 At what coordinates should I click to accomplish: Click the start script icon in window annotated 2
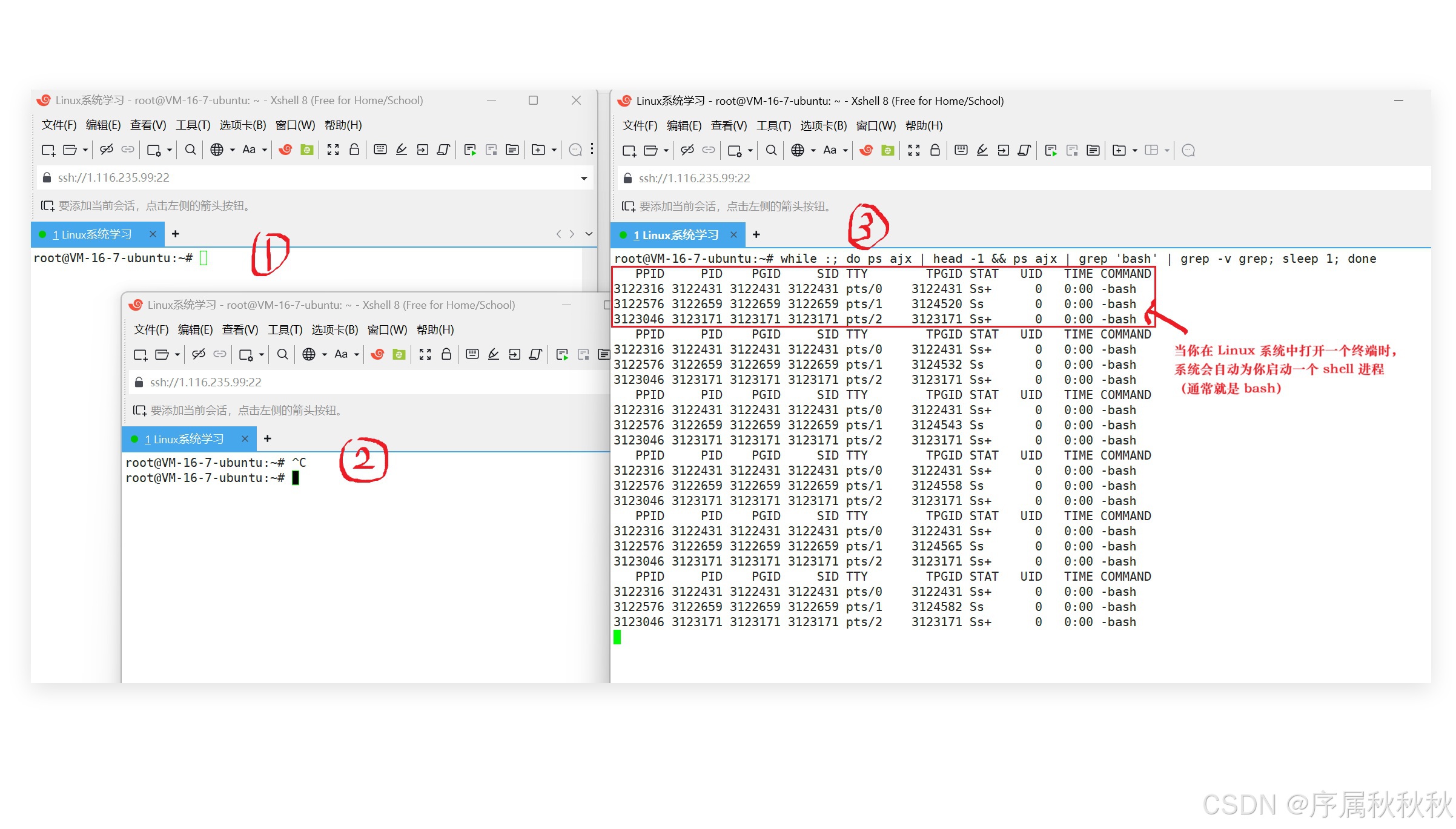[562, 355]
